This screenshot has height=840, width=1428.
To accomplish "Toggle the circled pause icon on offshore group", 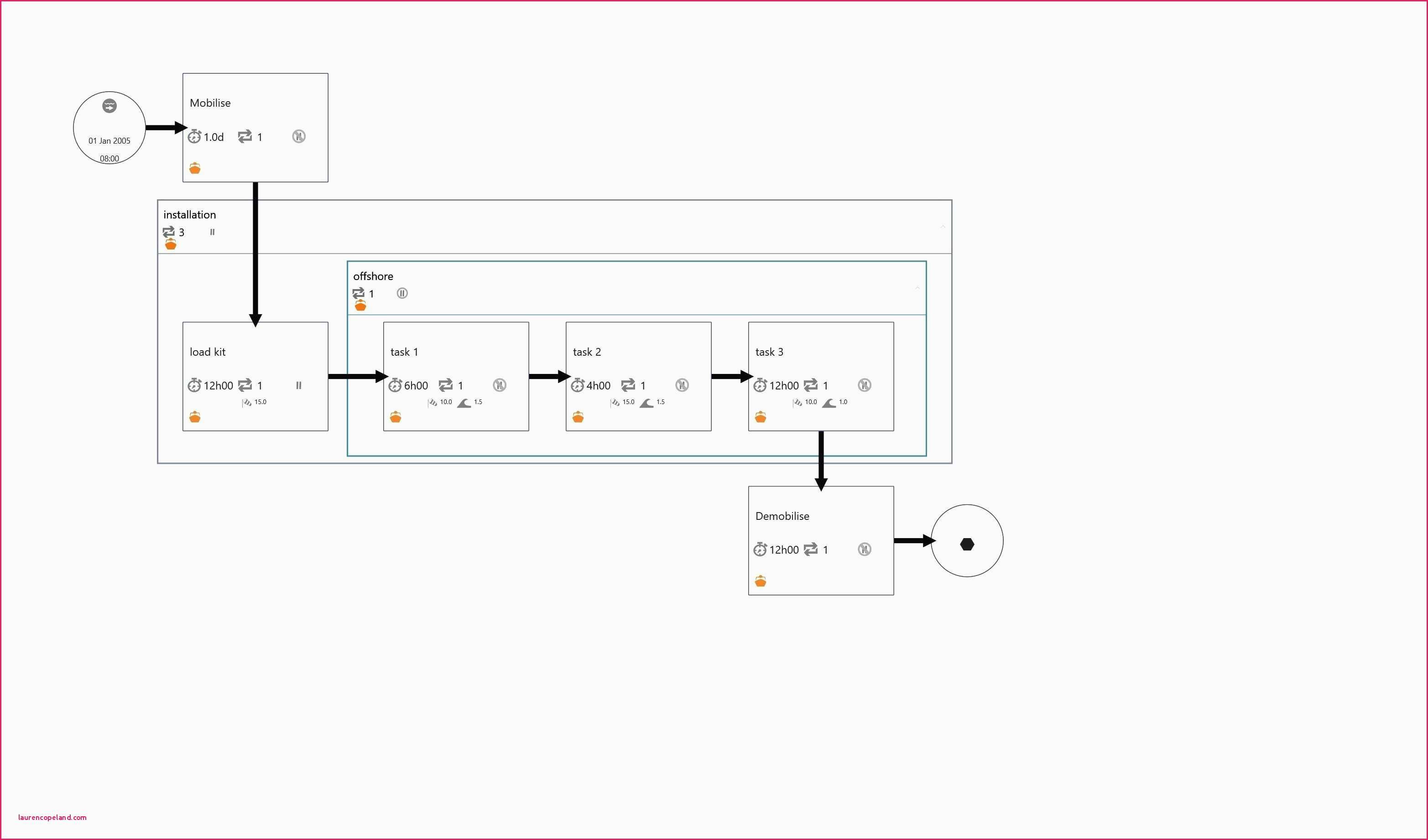I will point(402,293).
